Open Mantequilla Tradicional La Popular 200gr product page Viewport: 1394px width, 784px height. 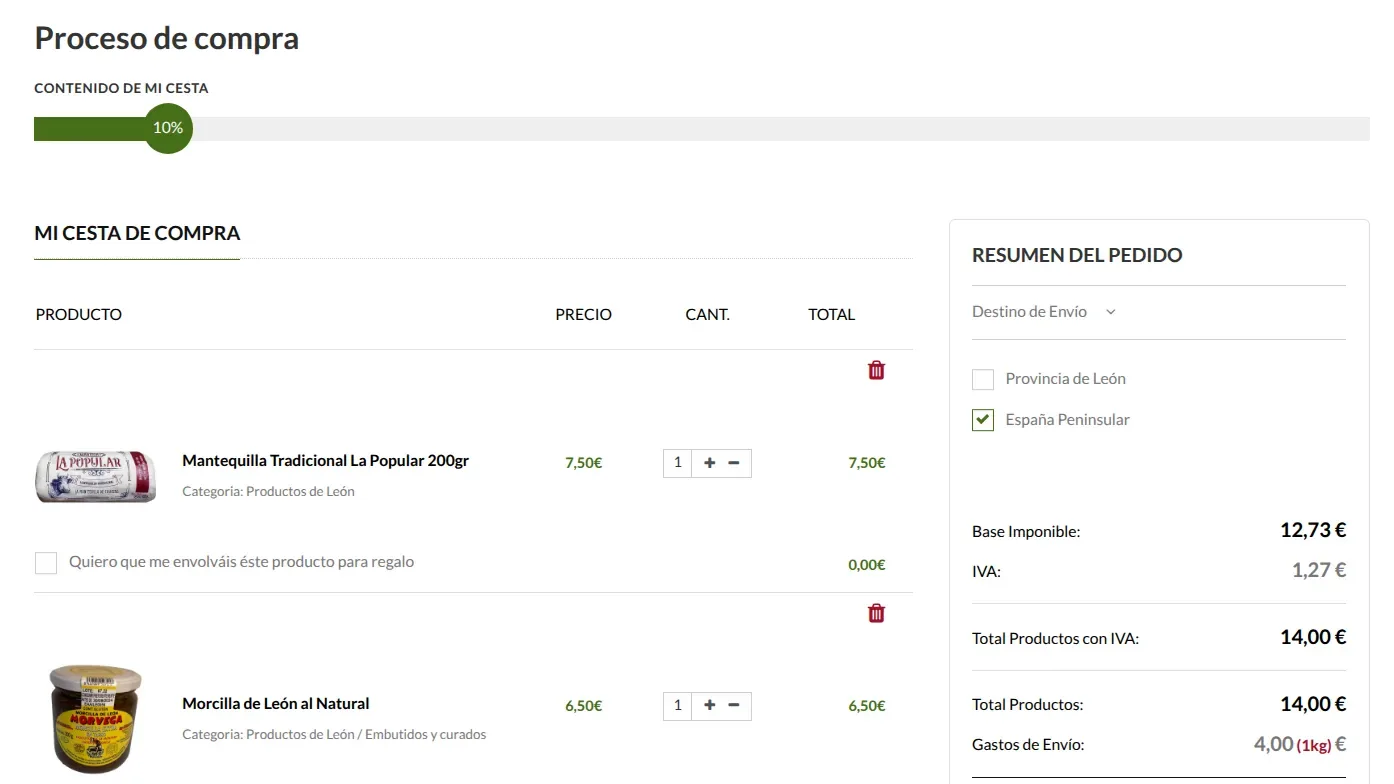(325, 461)
